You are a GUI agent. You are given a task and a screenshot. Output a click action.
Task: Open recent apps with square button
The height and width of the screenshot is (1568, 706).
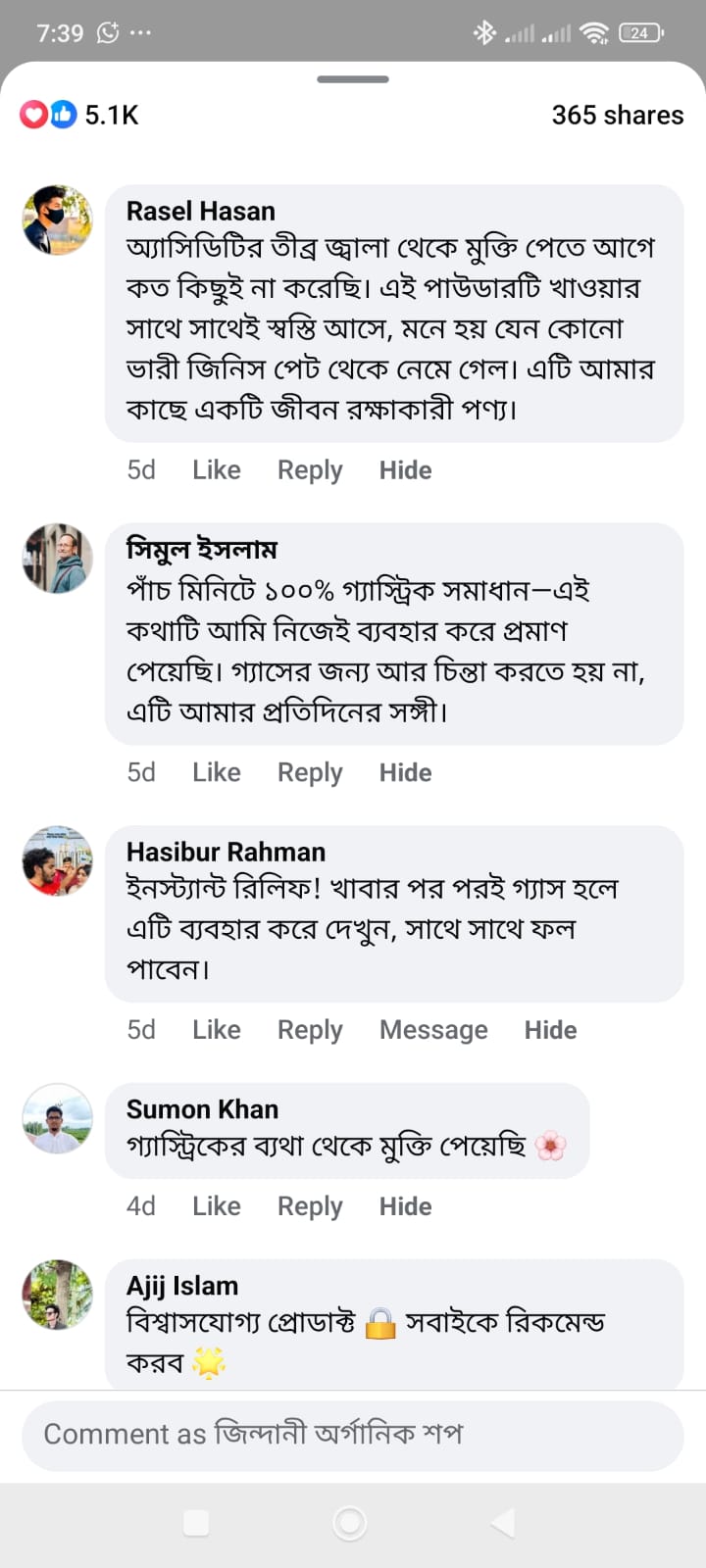point(196,1522)
